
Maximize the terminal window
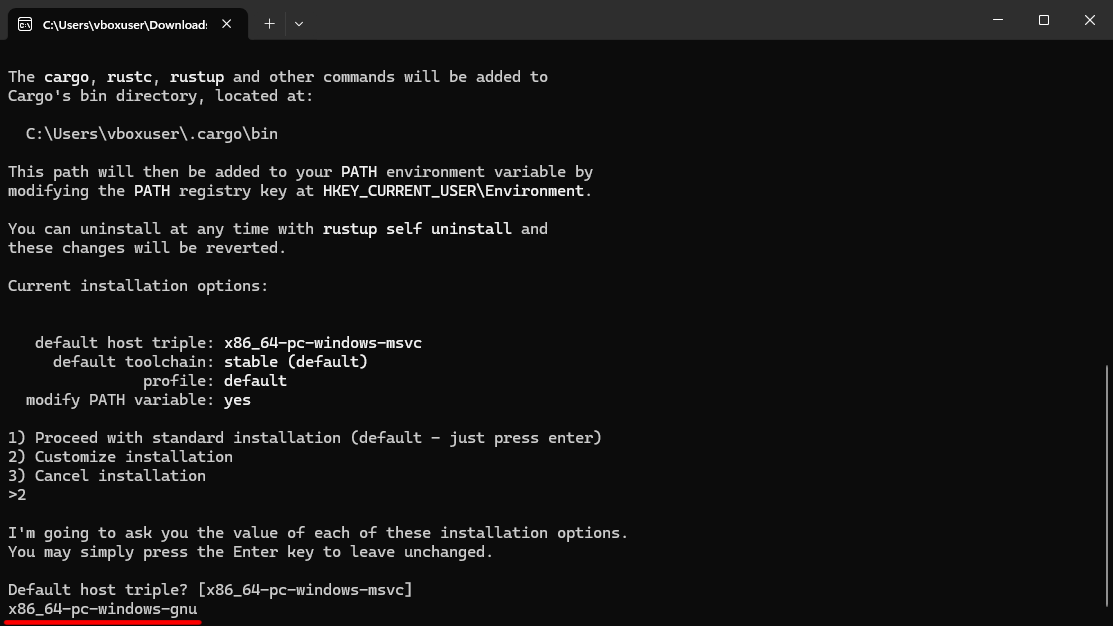point(1043,20)
